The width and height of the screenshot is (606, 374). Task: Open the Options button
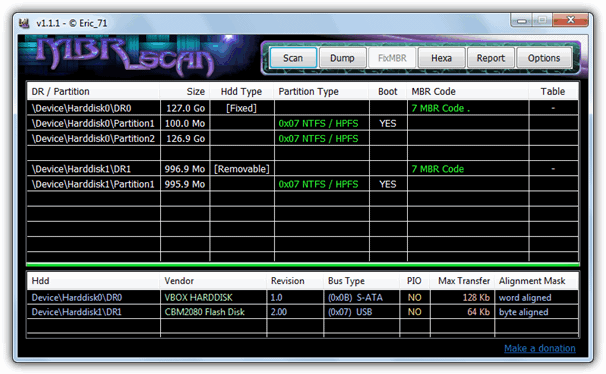[544, 58]
